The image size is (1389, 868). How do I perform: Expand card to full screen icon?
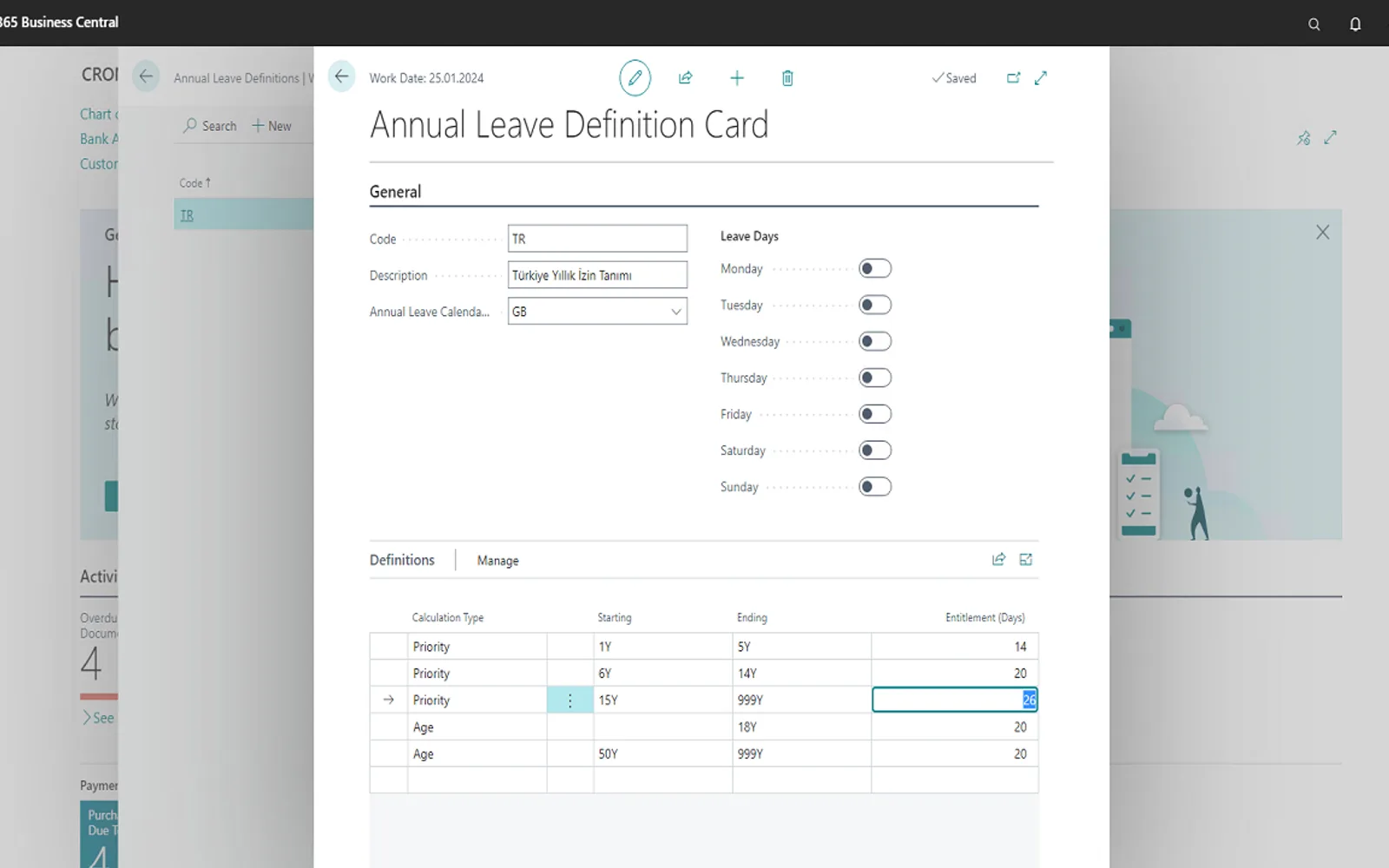coord(1041,78)
